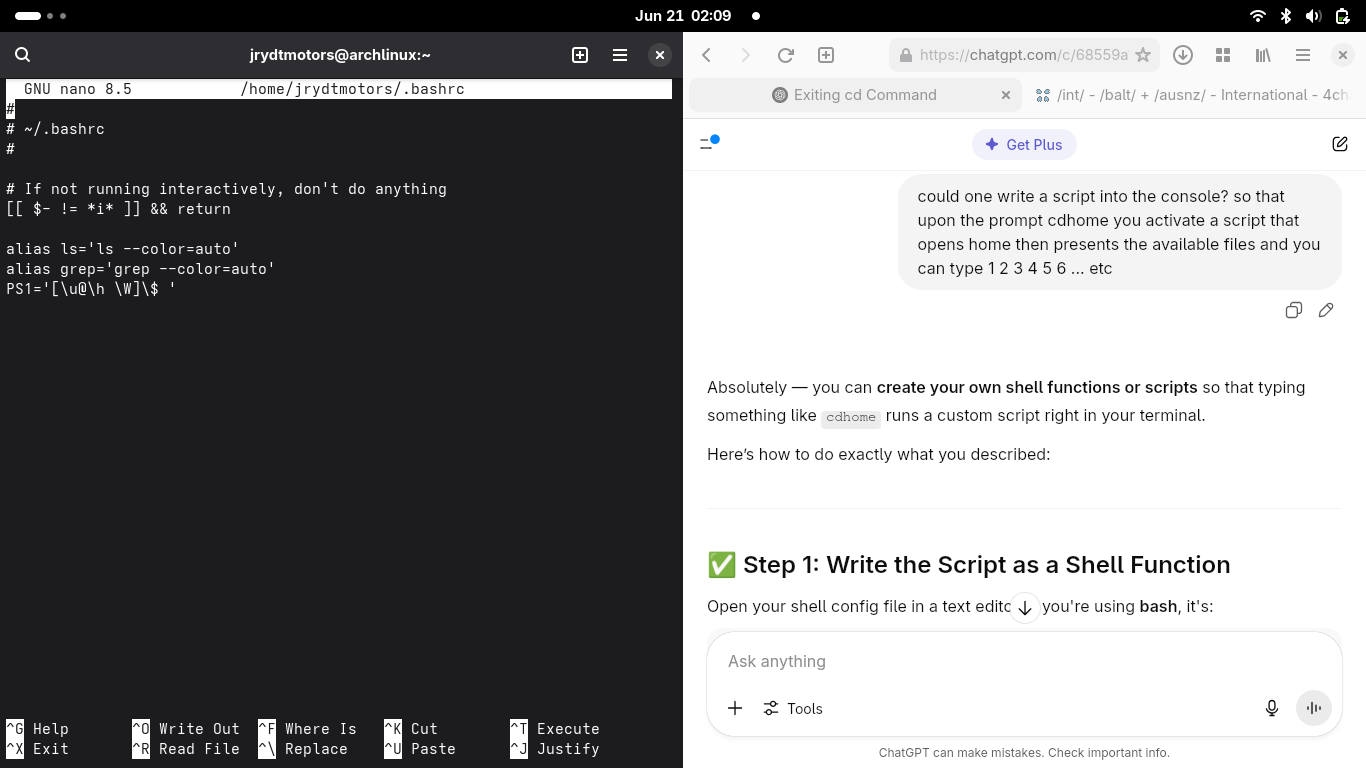Image resolution: width=1366 pixels, height=768 pixels.
Task: Bookmark this page with the star
Action: click(1143, 55)
